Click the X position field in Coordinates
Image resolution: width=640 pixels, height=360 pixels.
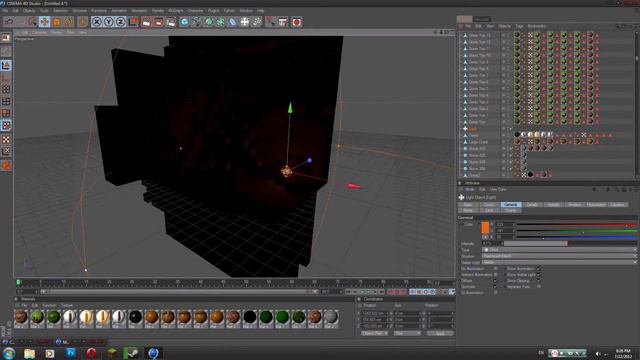pyautogui.click(x=375, y=313)
